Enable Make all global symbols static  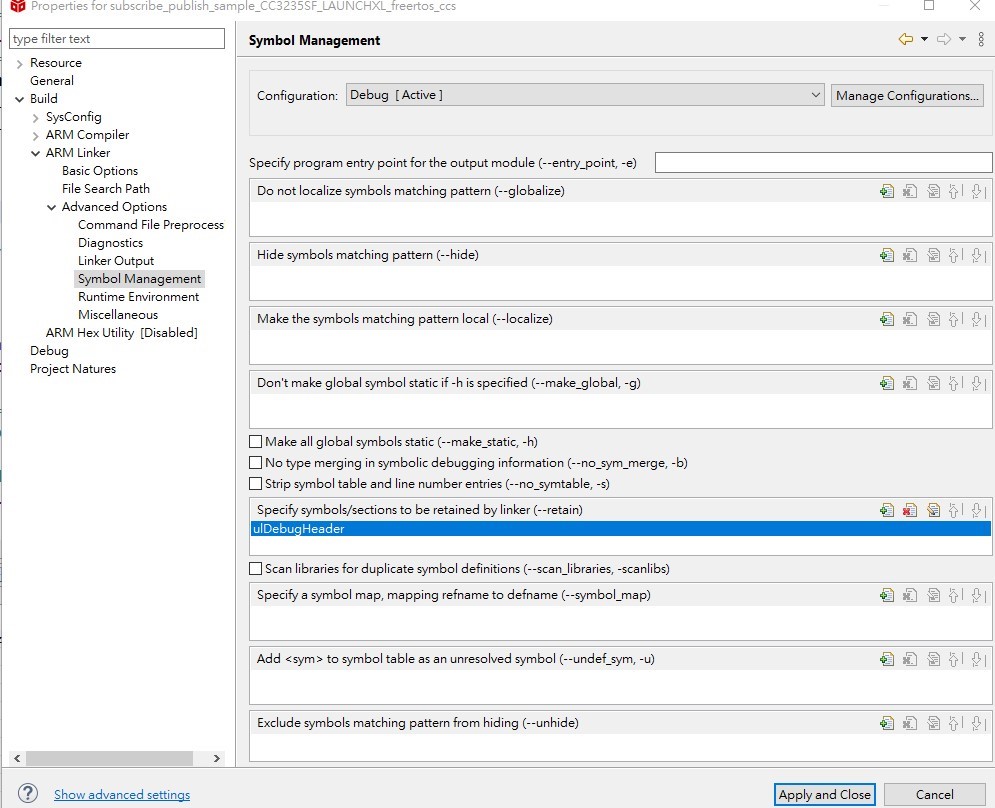(x=256, y=442)
